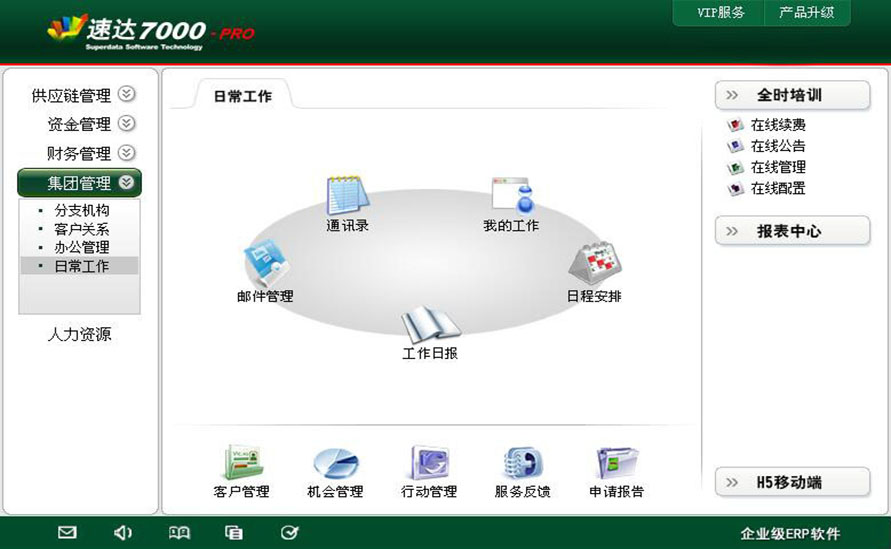Image resolution: width=891 pixels, height=549 pixels.
Task: Select 日常工作 in the sidebar list
Action: coord(80,266)
